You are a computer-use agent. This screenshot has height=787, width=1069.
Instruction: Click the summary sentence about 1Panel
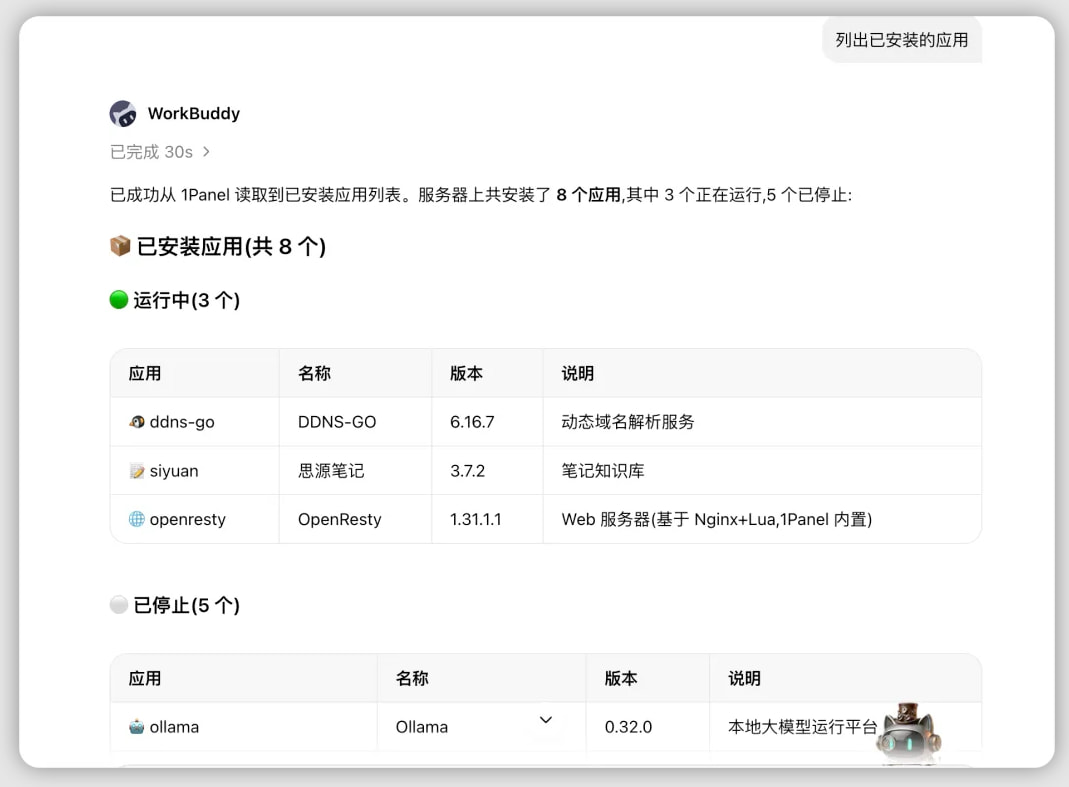point(481,195)
